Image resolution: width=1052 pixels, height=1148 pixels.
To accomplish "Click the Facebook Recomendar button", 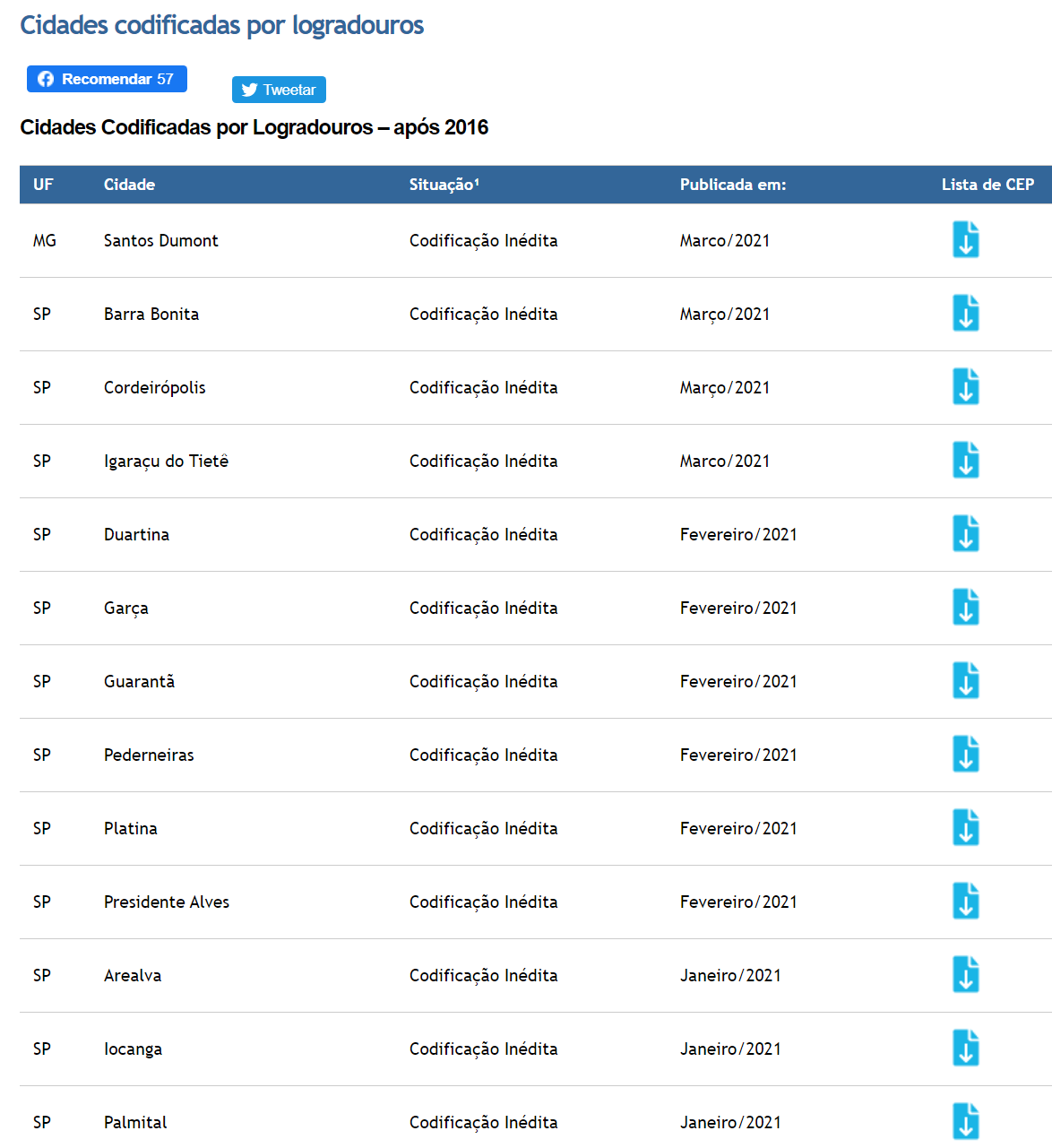I will (x=107, y=79).
